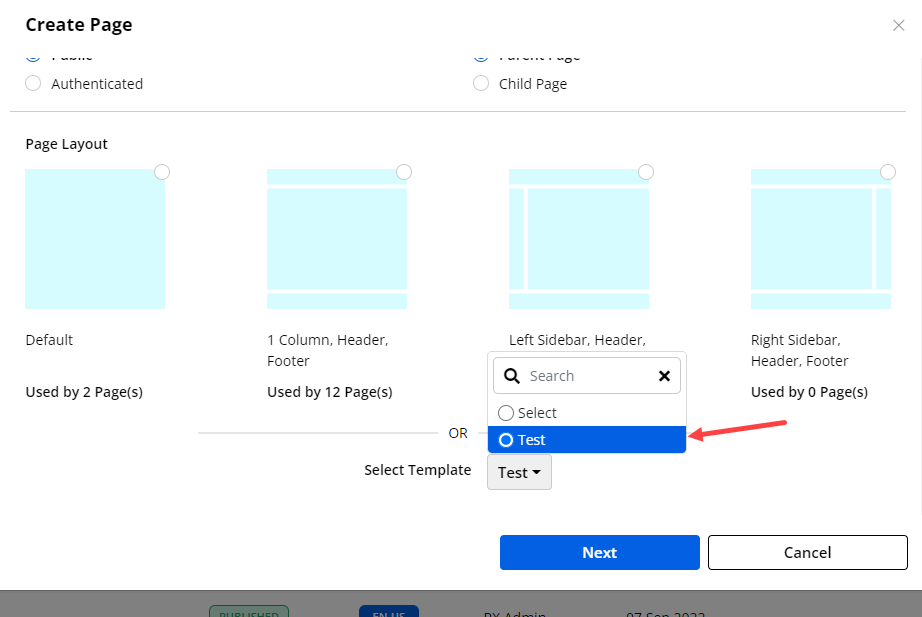Select the Authenticated radio option

(33, 84)
